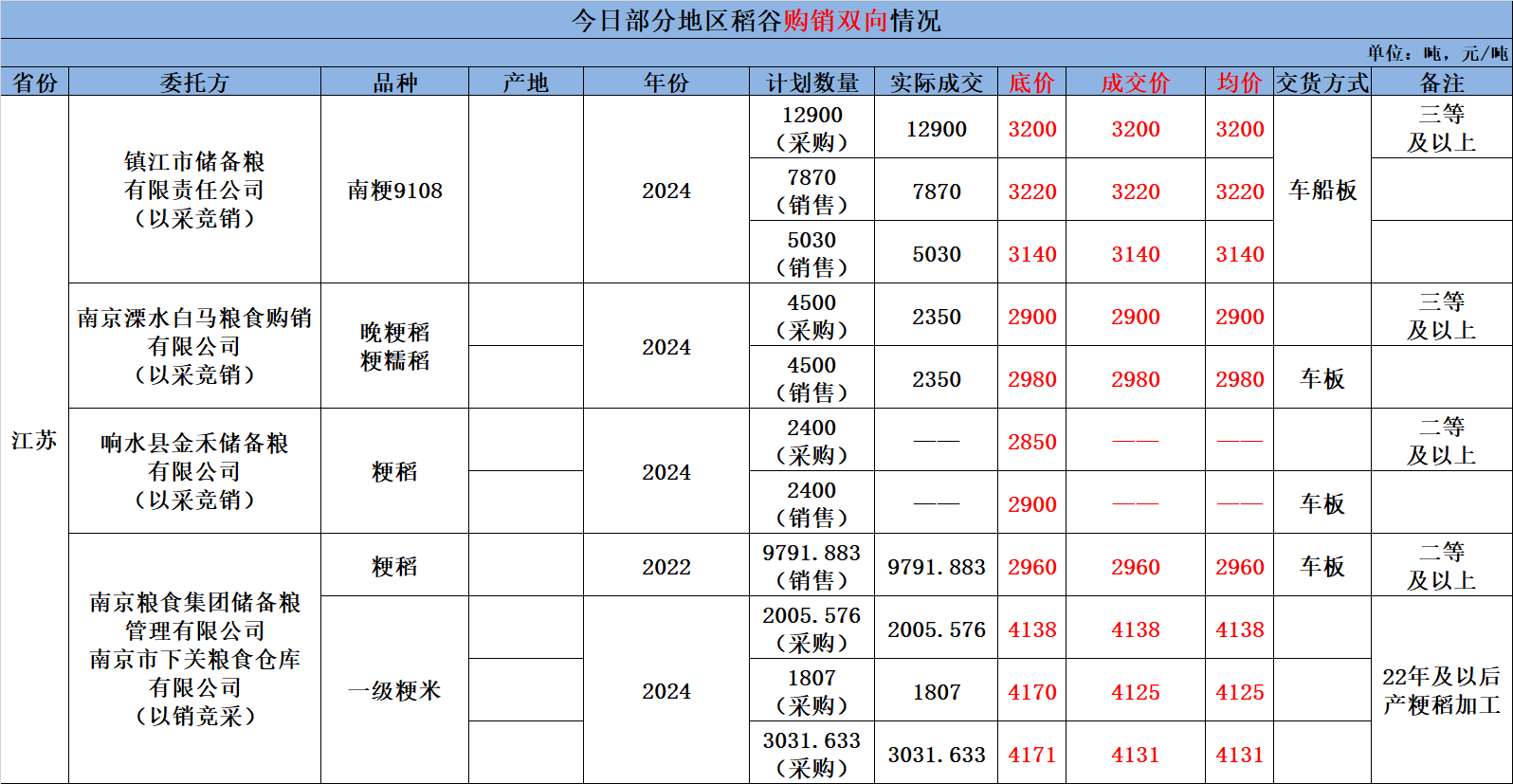This screenshot has height=784, width=1513.
Task: Click the planned quantity 5030(销售) cell
Action: [x=812, y=253]
